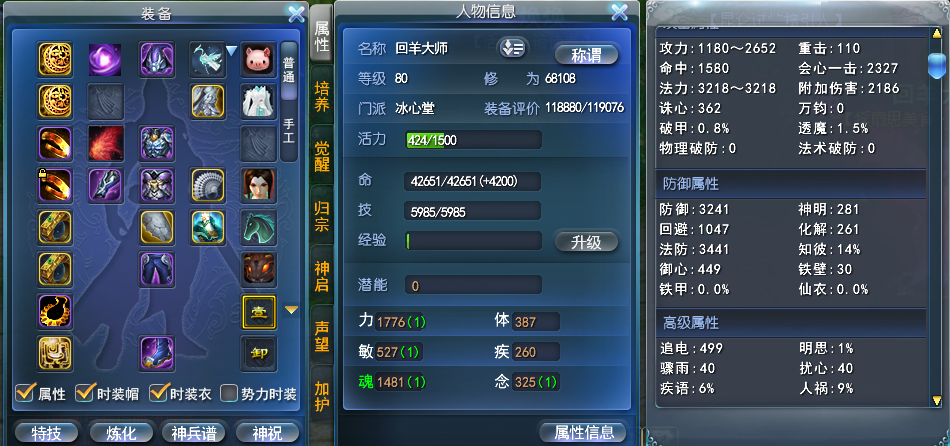950x446 pixels.
Task: Click the white fan equipment icon
Action: coord(208,185)
